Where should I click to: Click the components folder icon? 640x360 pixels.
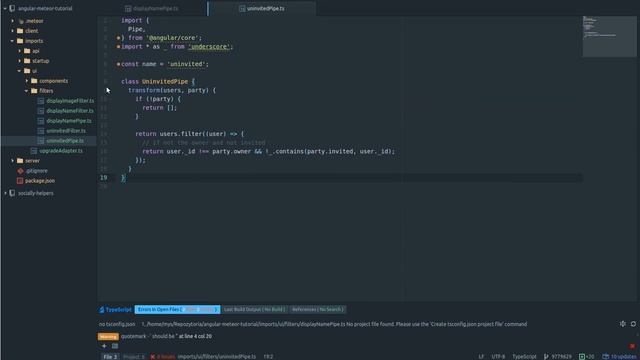[x=34, y=81]
